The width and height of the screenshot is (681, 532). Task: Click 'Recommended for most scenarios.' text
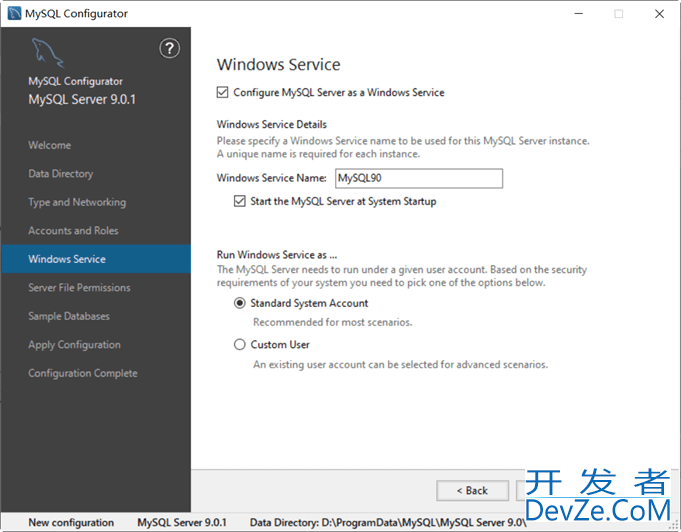[x=333, y=322]
